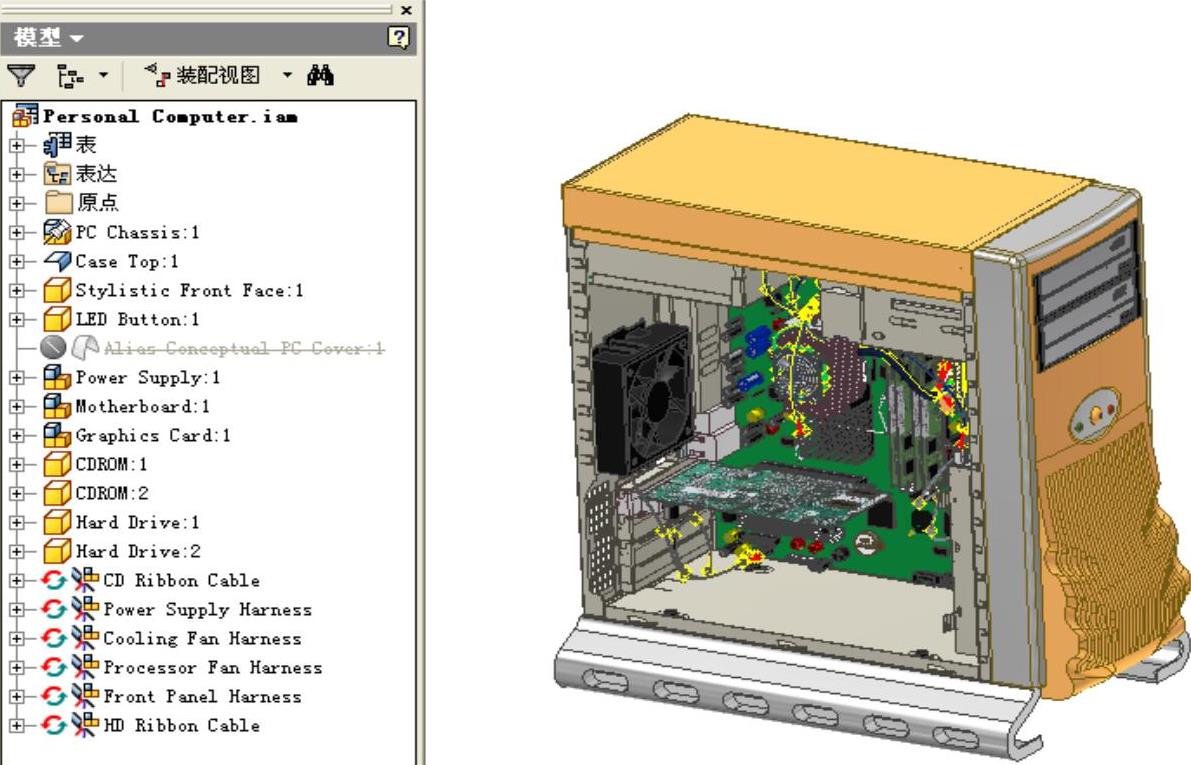Screen dimensions: 1191x765
Task: Click the Case Top:1 sheet metal icon
Action: tap(57, 261)
